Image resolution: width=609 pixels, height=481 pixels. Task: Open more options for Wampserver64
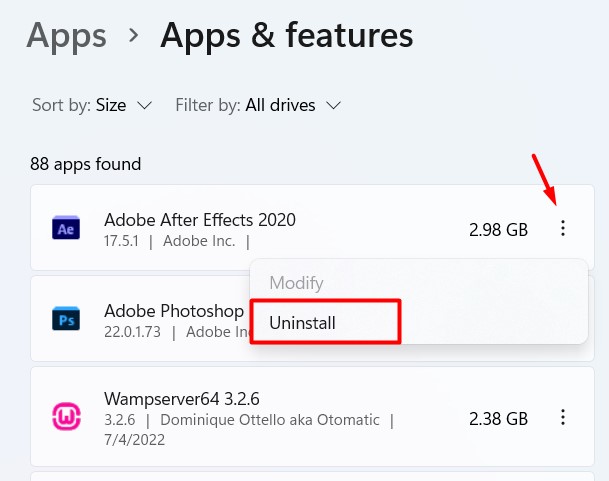click(563, 417)
